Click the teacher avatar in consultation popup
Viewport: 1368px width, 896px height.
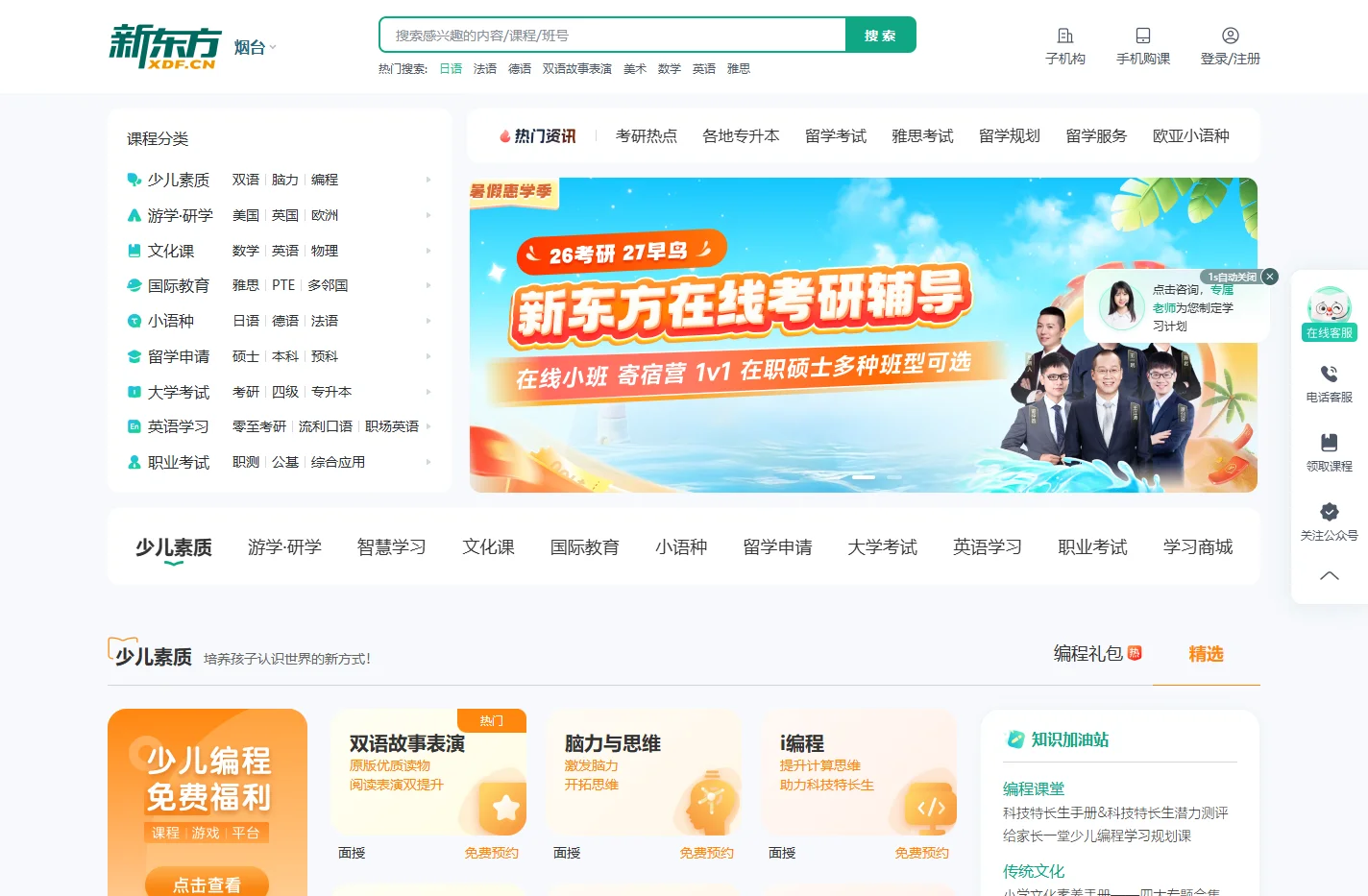click(x=1121, y=305)
